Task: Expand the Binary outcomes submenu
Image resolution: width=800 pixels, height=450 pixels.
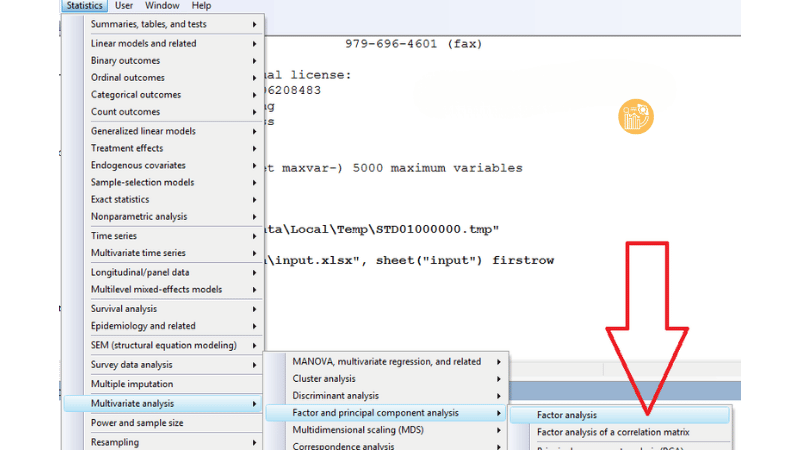Action: [125, 61]
